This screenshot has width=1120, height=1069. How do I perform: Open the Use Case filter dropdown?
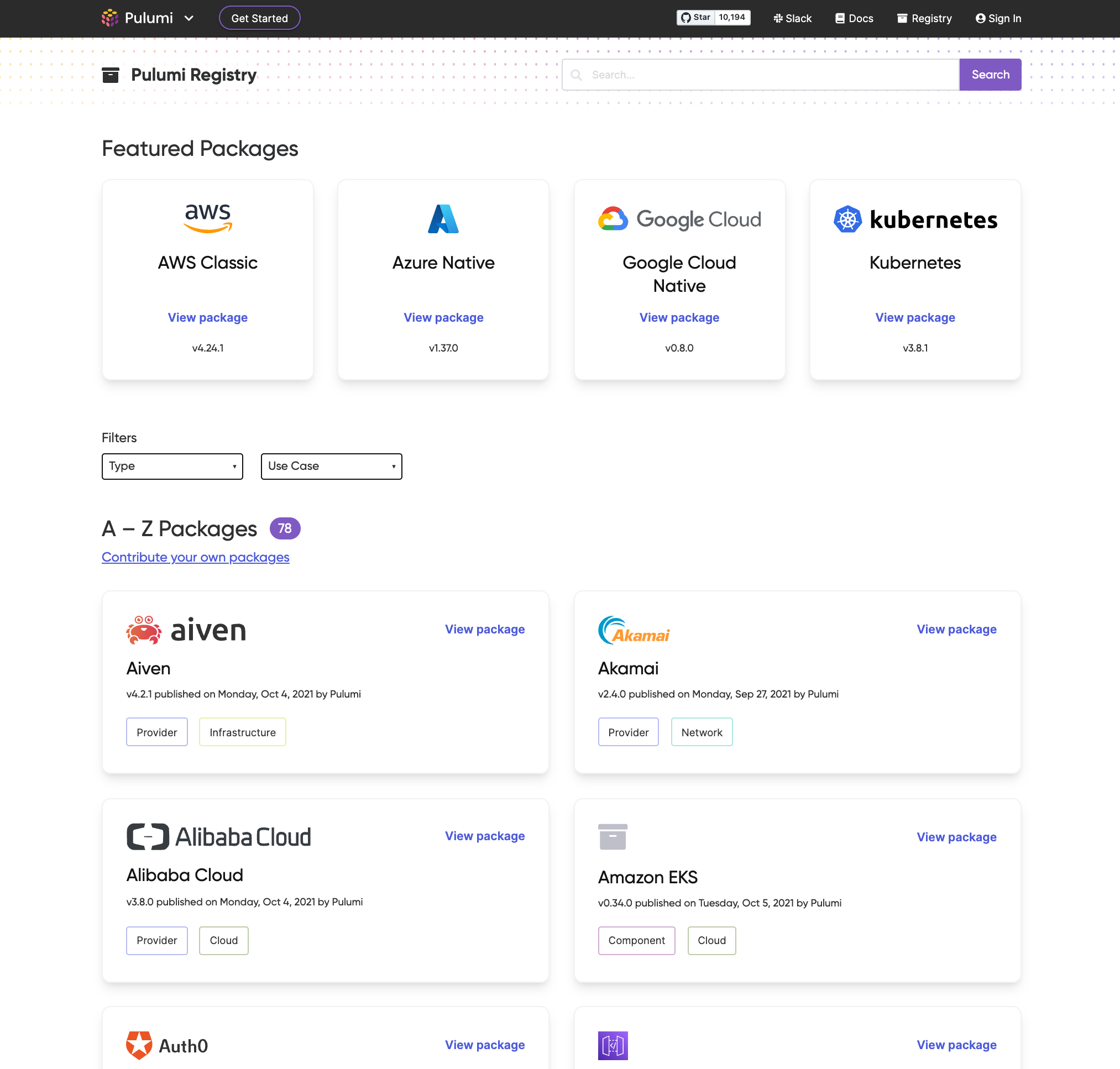(331, 466)
